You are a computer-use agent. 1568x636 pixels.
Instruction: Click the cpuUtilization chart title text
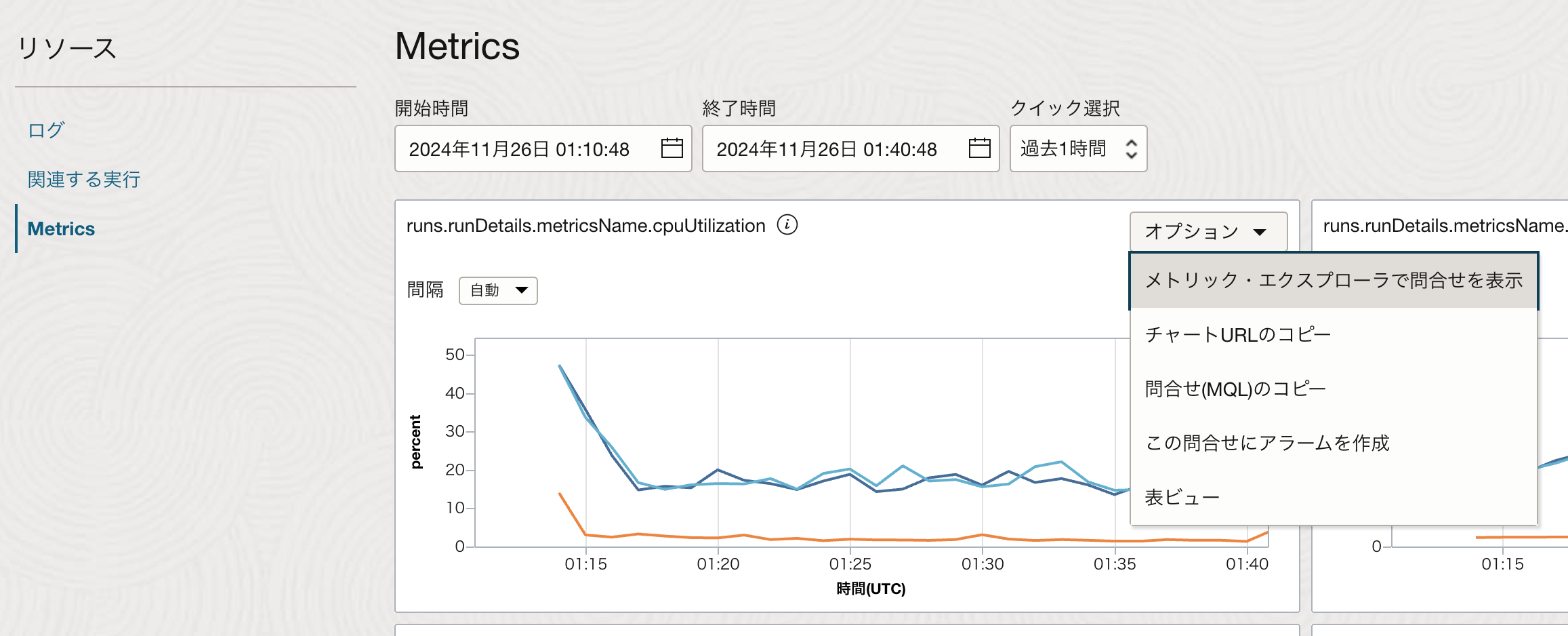[x=586, y=226]
